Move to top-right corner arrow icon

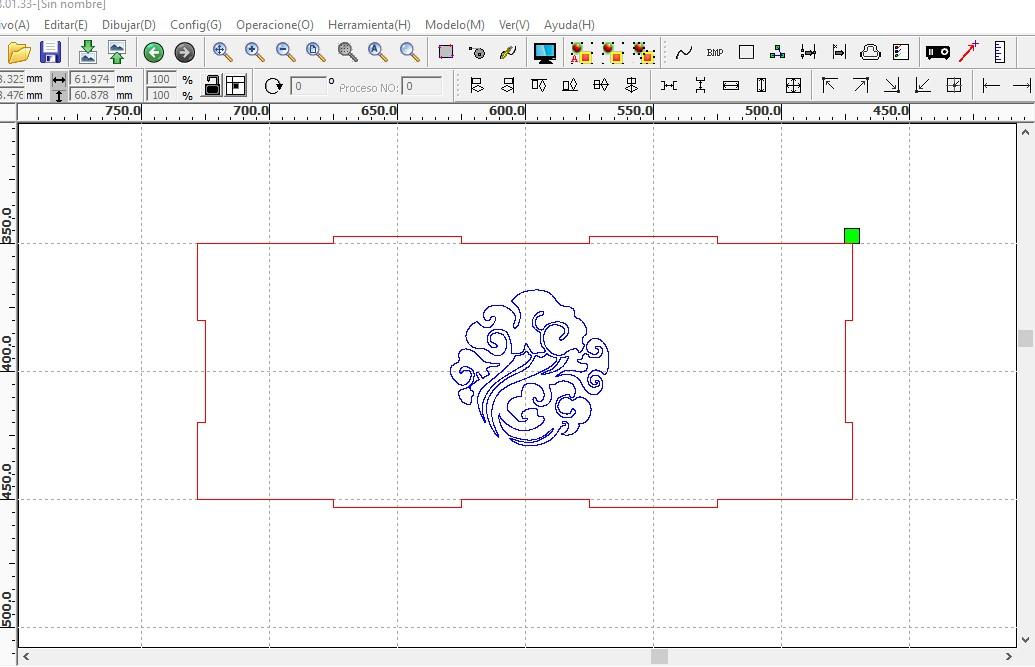pyautogui.click(x=861, y=85)
